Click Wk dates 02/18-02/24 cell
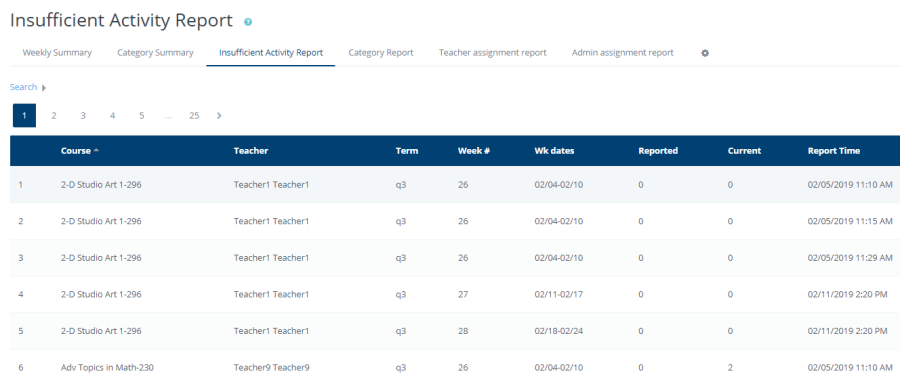This screenshot has height=380, width=900. 558,331
